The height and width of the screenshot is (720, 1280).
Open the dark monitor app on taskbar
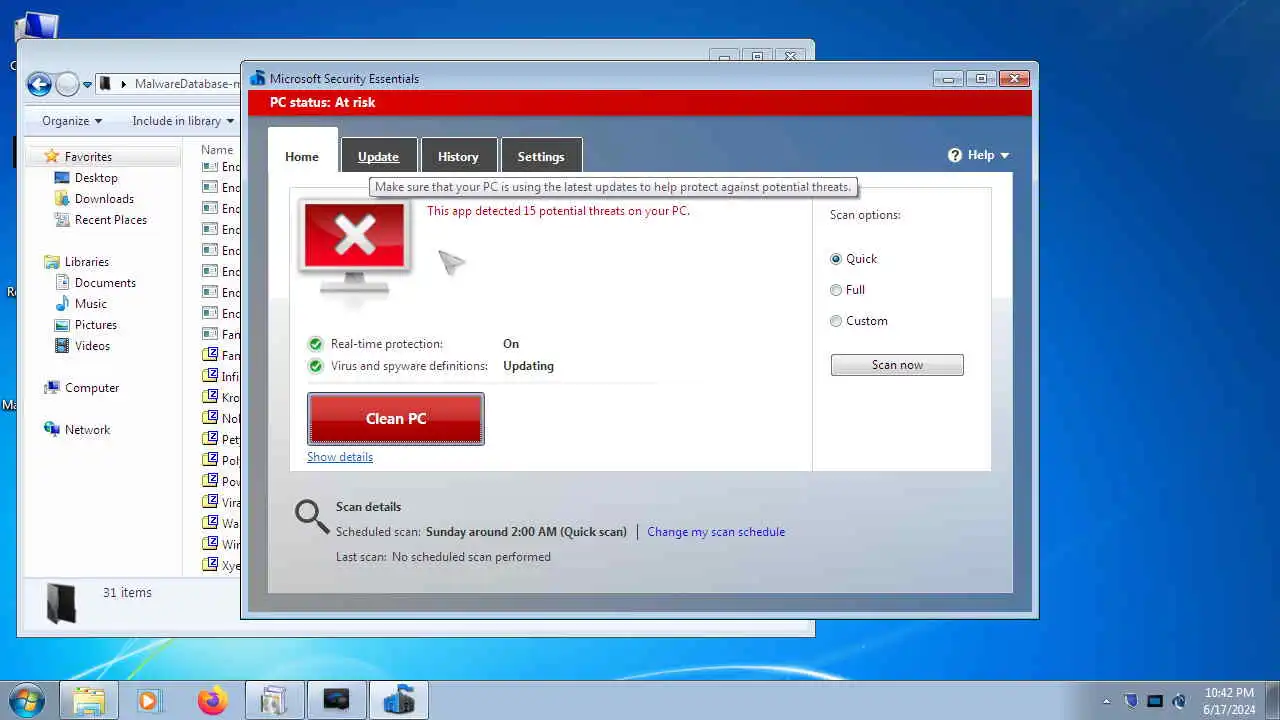(336, 700)
